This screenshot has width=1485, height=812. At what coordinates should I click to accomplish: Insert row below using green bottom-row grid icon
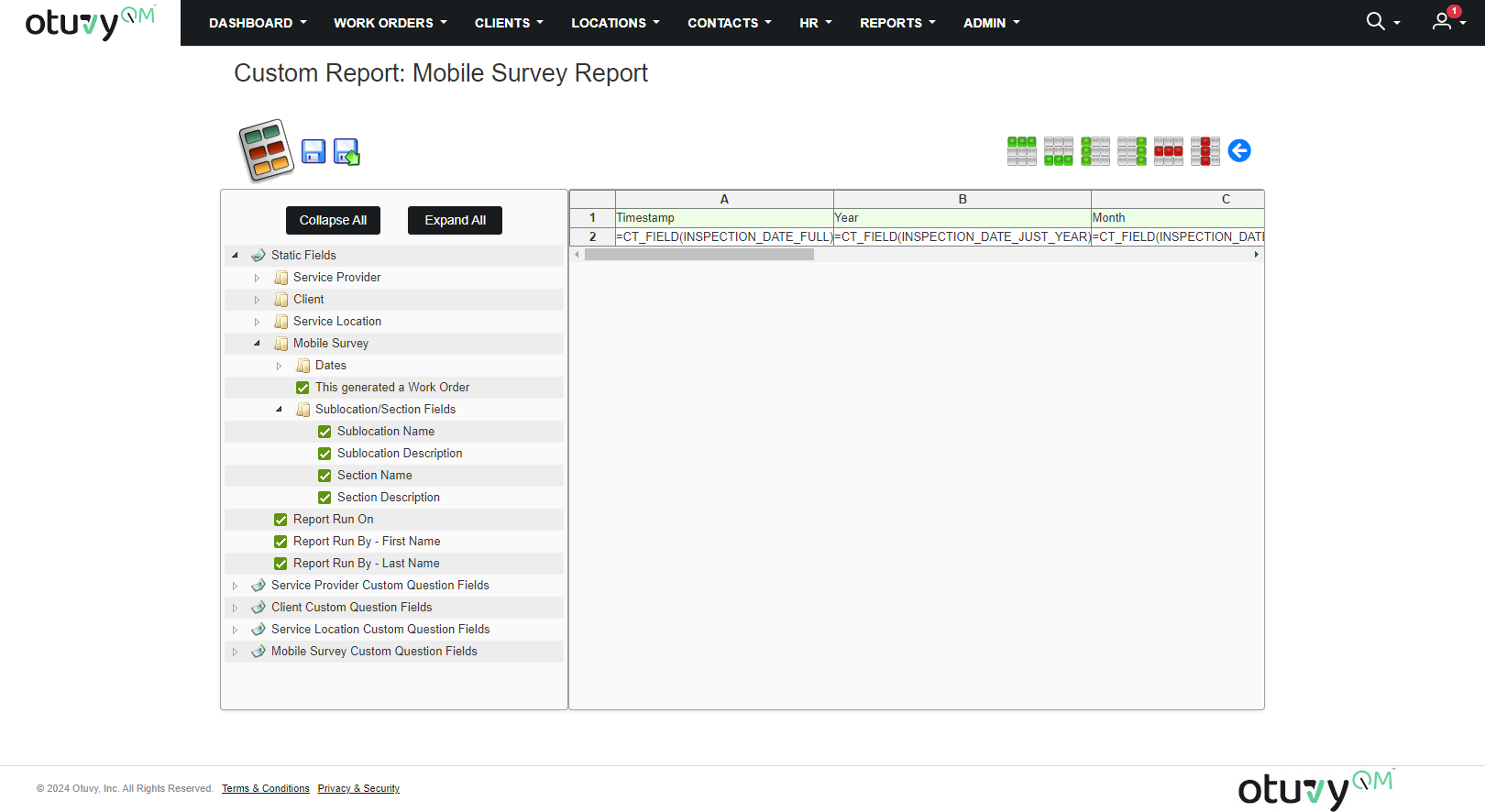(x=1059, y=151)
